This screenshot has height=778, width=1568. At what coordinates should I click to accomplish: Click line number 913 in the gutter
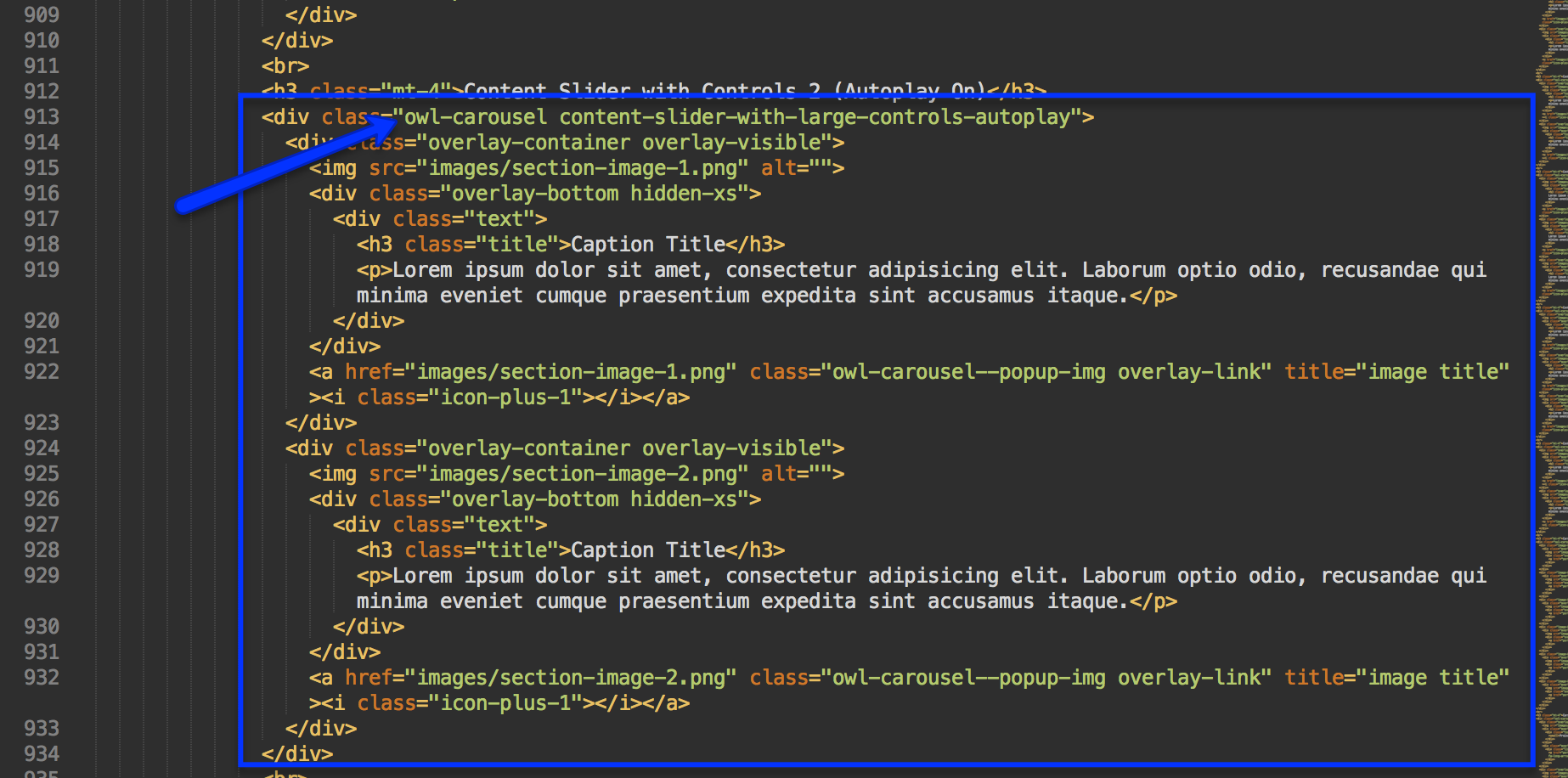(42, 117)
